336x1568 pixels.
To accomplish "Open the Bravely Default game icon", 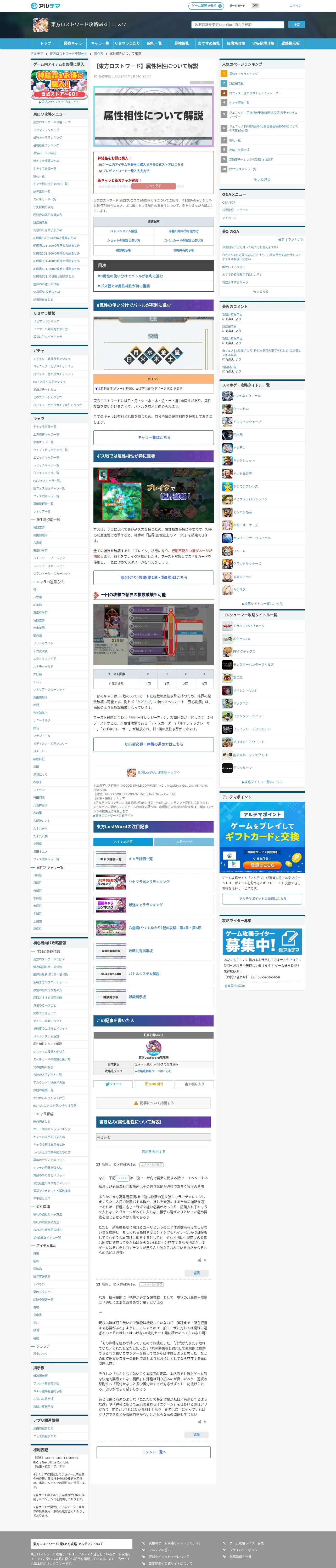I will 227,729.
